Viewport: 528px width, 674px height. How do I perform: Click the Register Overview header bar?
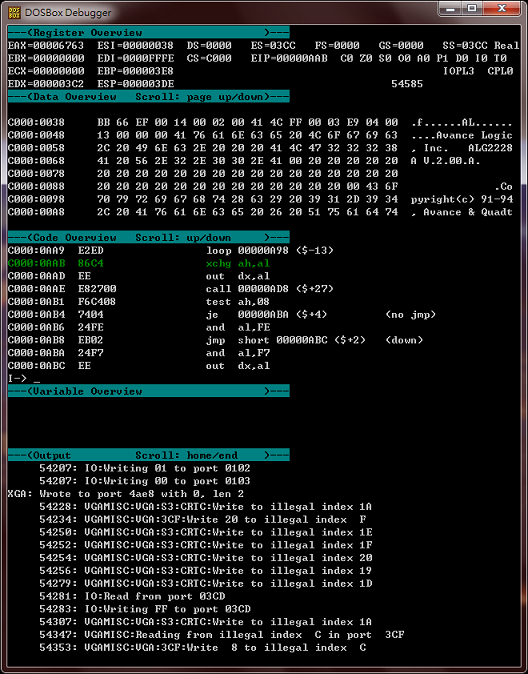click(x=148, y=33)
